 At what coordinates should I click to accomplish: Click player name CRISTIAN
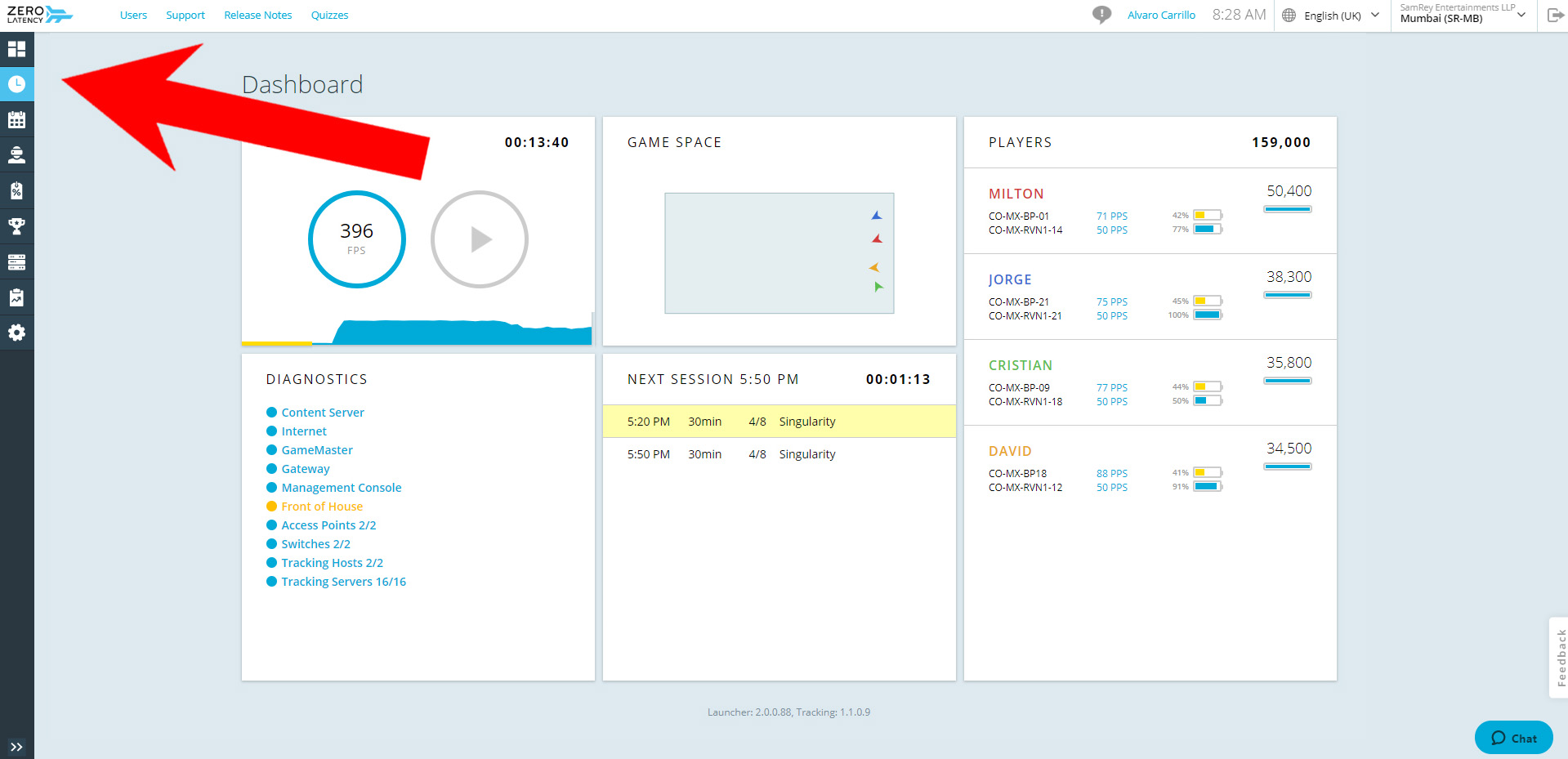coord(1021,365)
